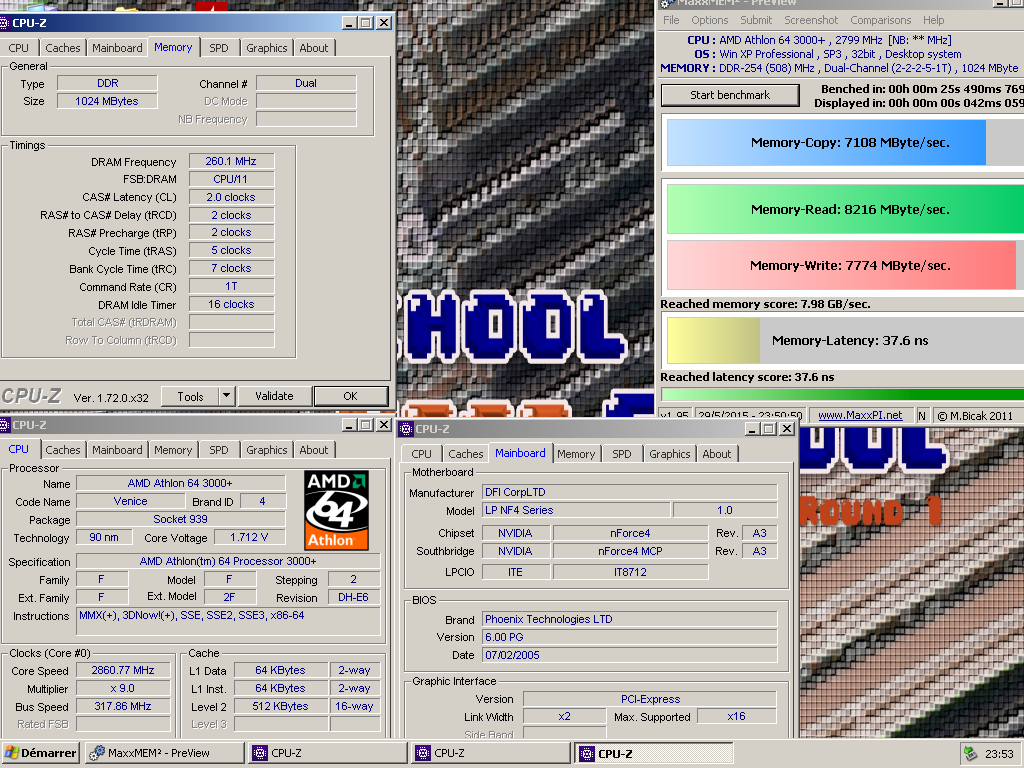Image resolution: width=1024 pixels, height=768 pixels.
Task: Open Memory tab in bottom-left CPU-Z window
Action: click(x=173, y=450)
